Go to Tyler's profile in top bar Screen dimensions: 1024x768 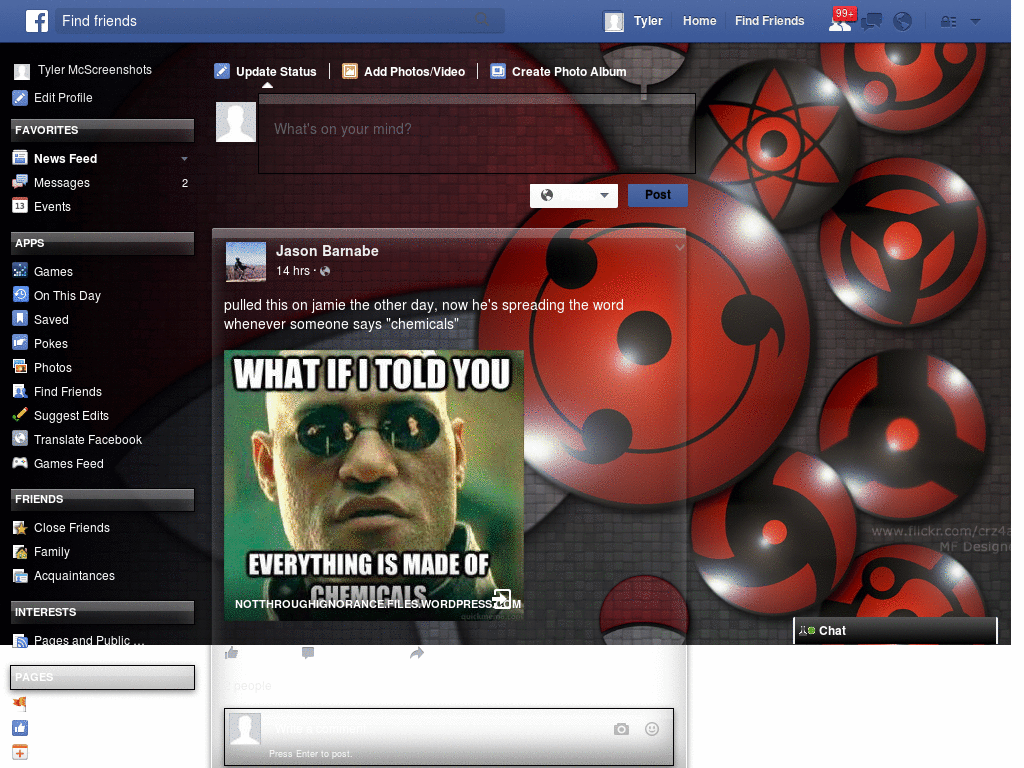[x=633, y=21]
